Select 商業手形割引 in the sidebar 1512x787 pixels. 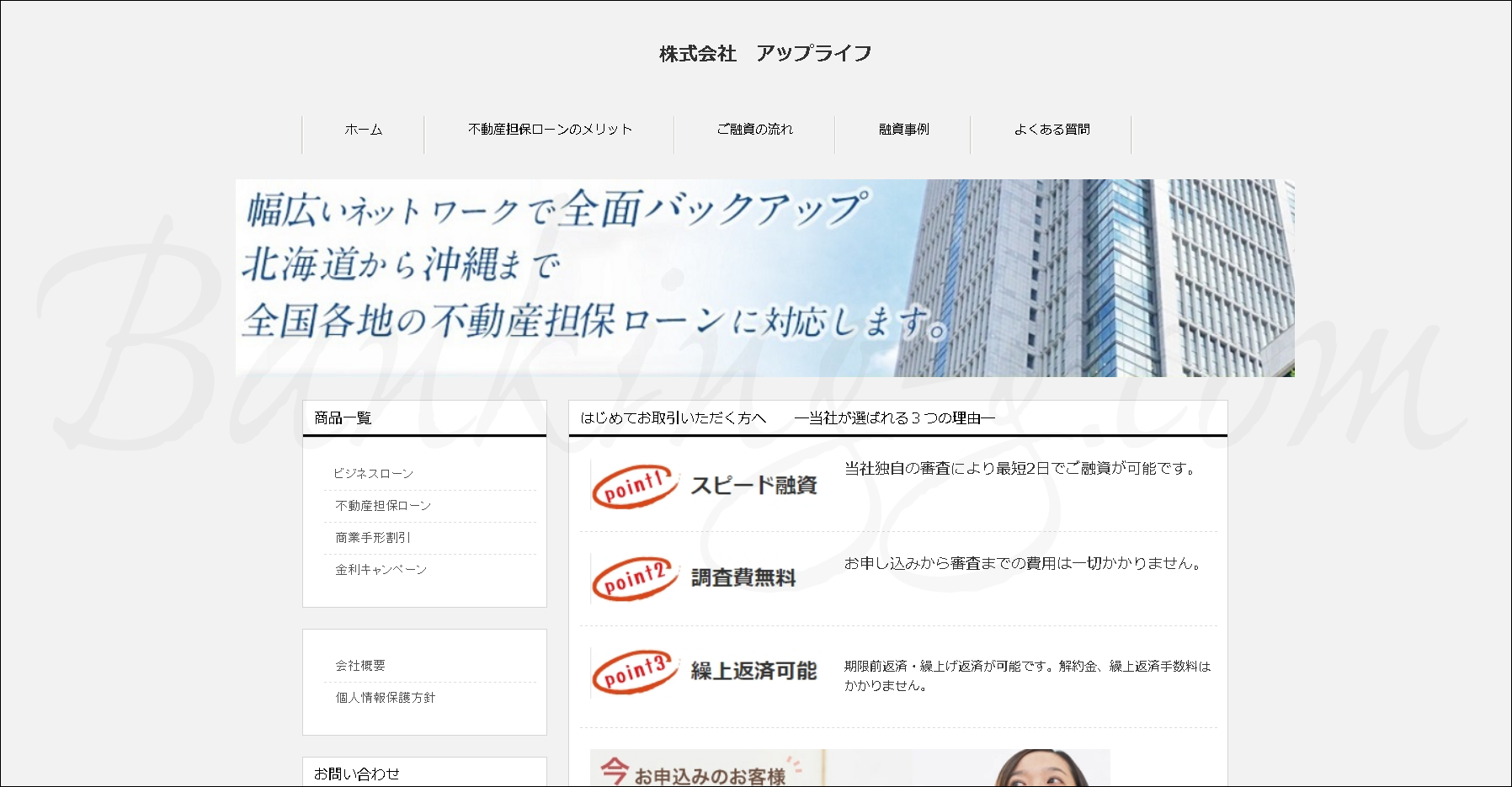373,538
